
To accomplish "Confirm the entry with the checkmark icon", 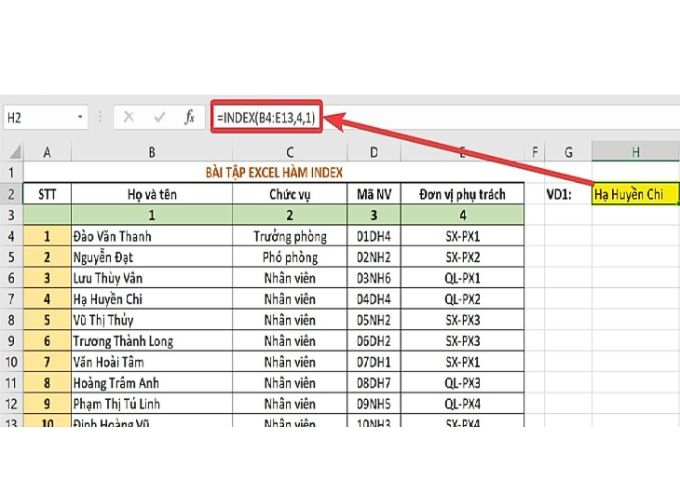I will (x=159, y=117).
